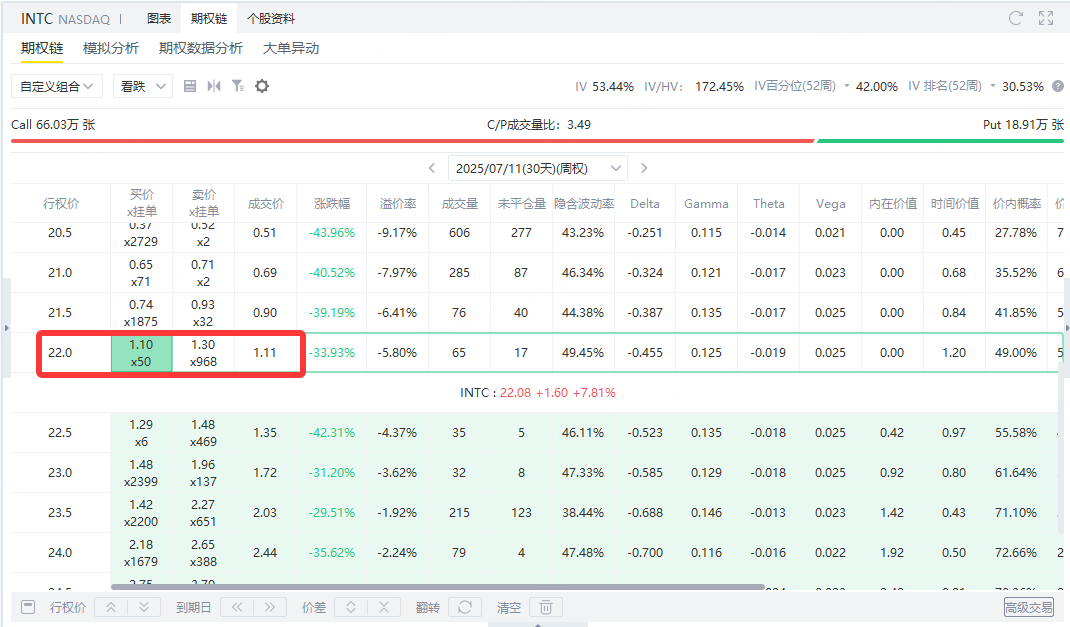Expand the IV排名(52周) dropdown arrow
Image resolution: width=1070 pixels, height=627 pixels.
(993, 86)
